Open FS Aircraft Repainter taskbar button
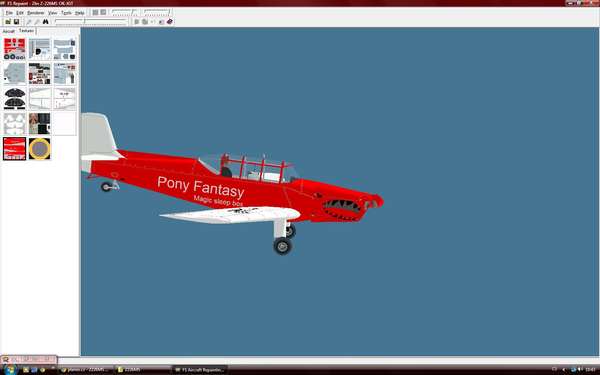Image resolution: width=600 pixels, height=375 pixels. tap(199, 370)
